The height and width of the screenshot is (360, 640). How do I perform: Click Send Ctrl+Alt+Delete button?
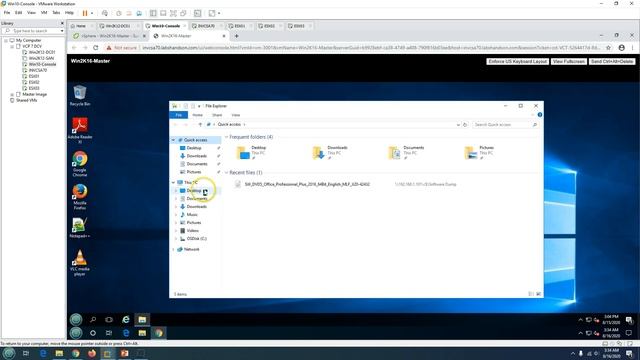pyautogui.click(x=612, y=61)
